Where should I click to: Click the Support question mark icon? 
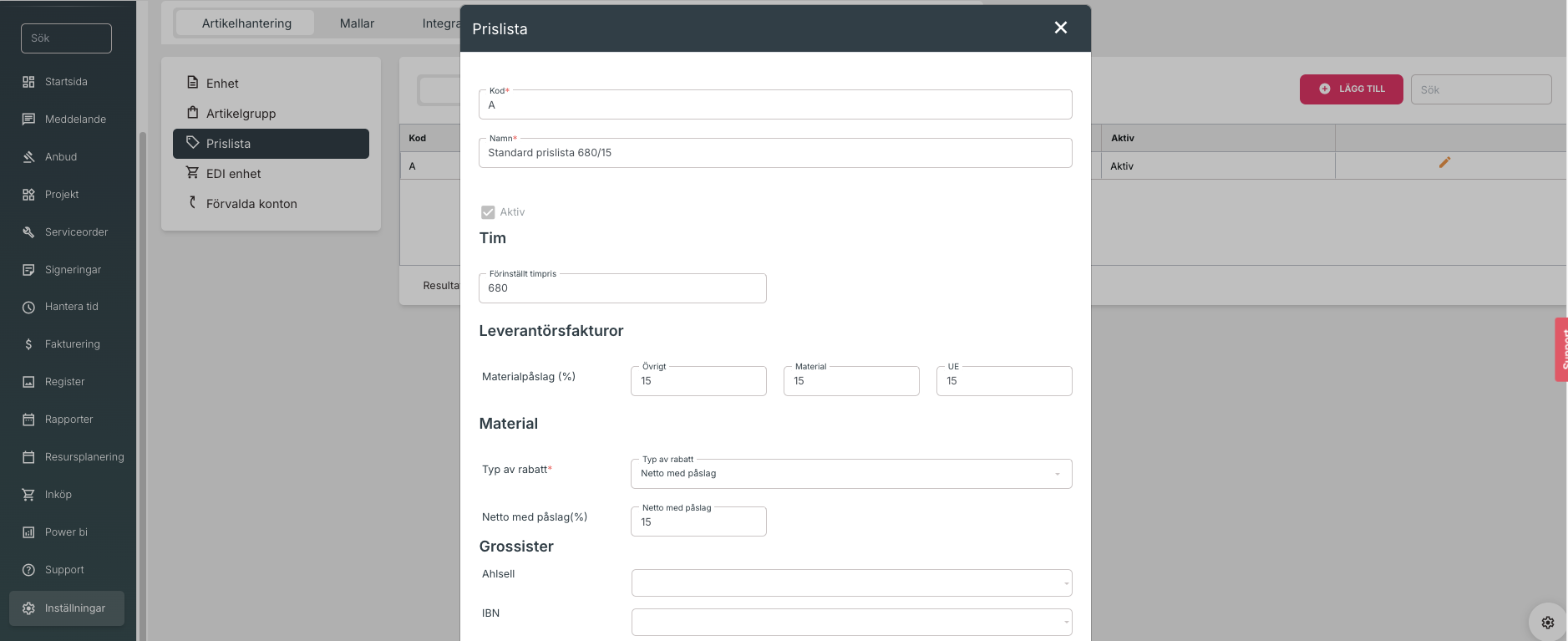coord(28,570)
